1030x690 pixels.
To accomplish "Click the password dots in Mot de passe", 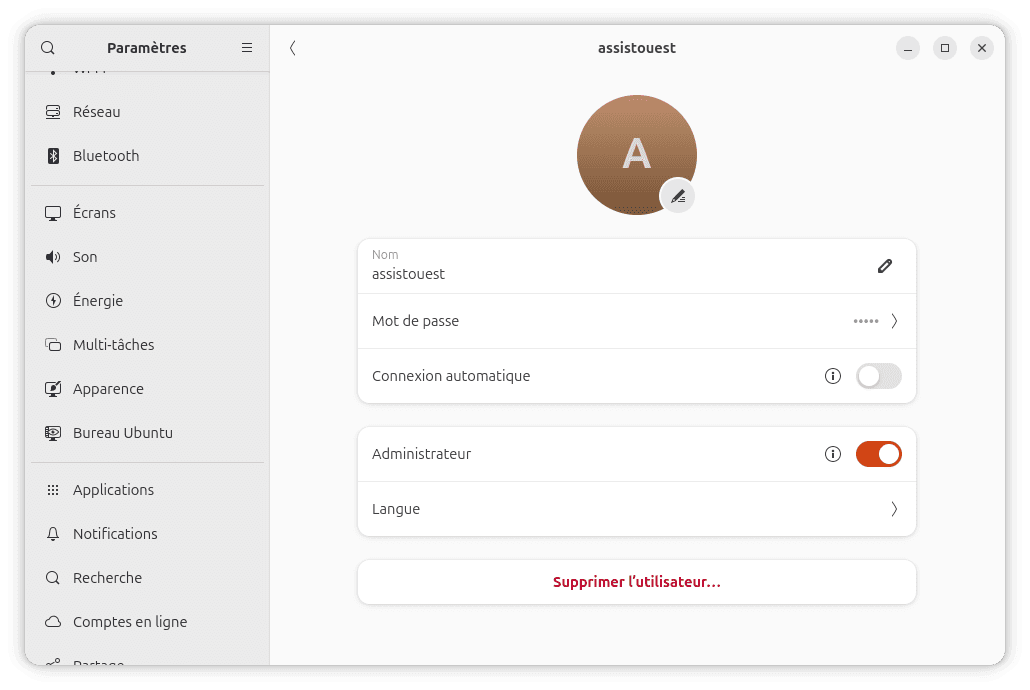I will (x=866, y=321).
